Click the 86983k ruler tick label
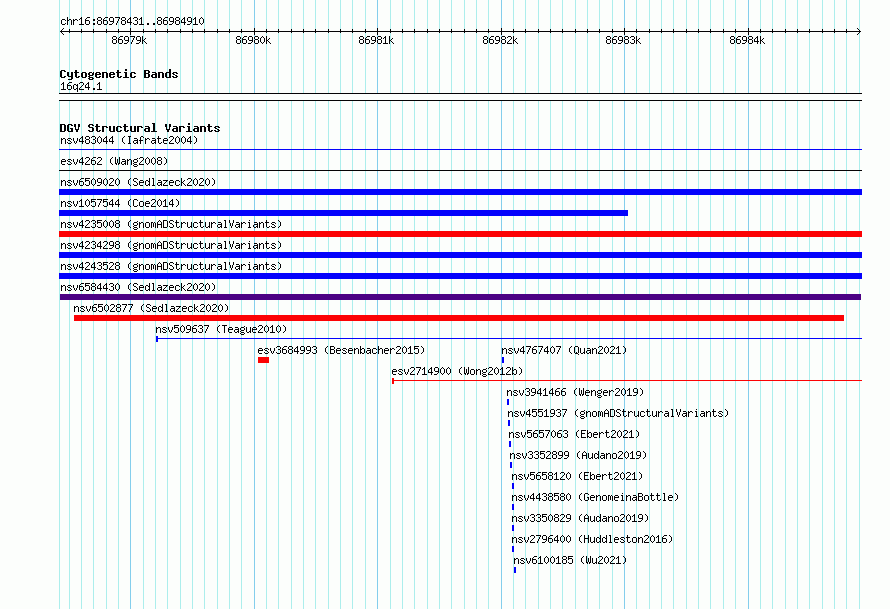This screenshot has width=890, height=609. [623, 40]
